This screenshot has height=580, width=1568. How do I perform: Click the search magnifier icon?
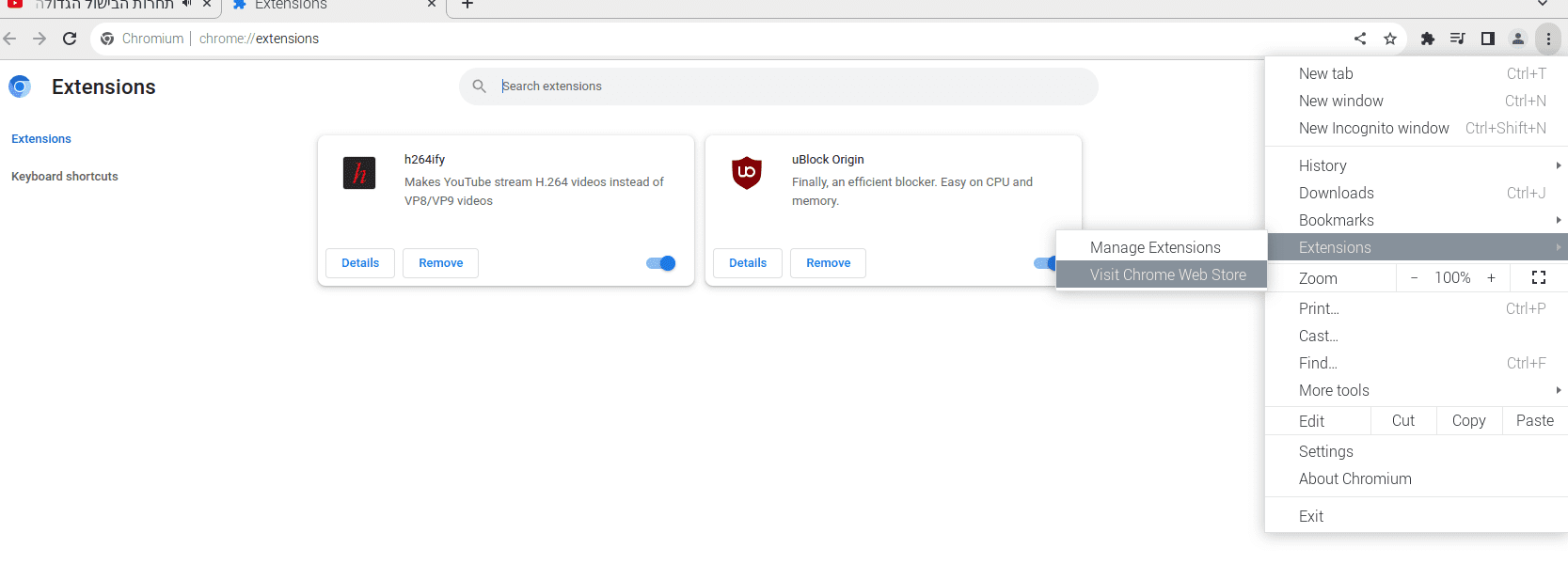point(480,86)
